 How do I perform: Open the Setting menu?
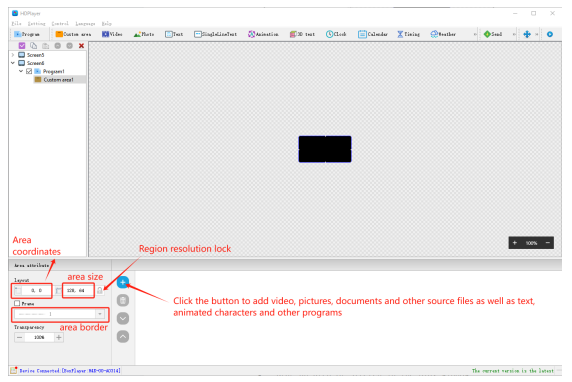tap(36, 23)
